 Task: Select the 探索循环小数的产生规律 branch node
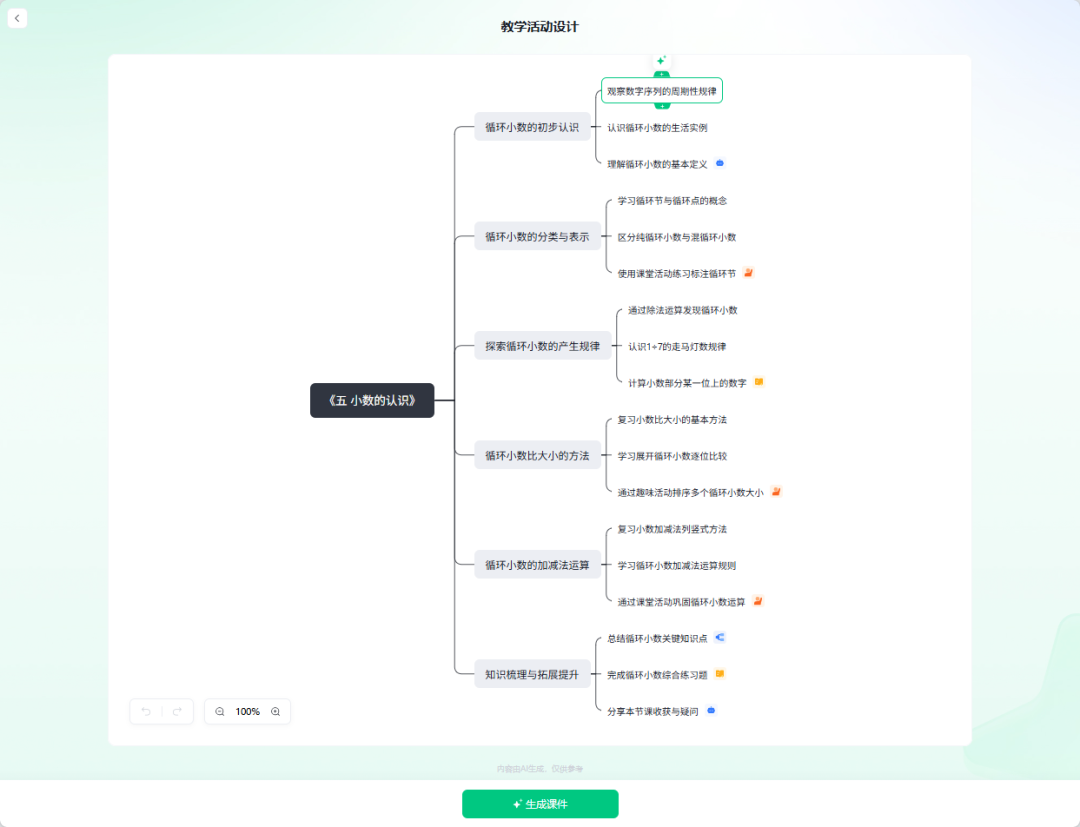click(x=542, y=346)
